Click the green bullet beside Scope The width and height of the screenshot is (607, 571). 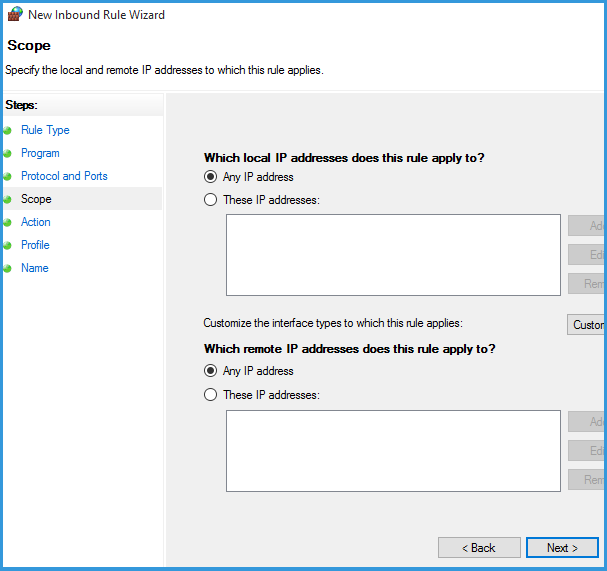pyautogui.click(x=9, y=200)
